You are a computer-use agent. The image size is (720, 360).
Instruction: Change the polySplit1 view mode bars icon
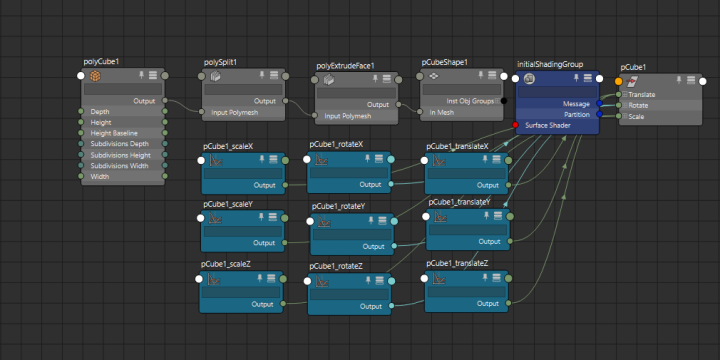274,75
